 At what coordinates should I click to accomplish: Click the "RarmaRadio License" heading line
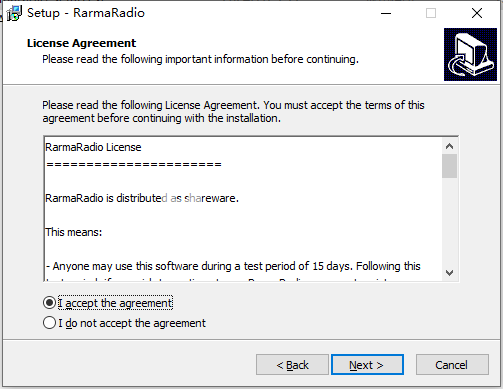(x=93, y=147)
